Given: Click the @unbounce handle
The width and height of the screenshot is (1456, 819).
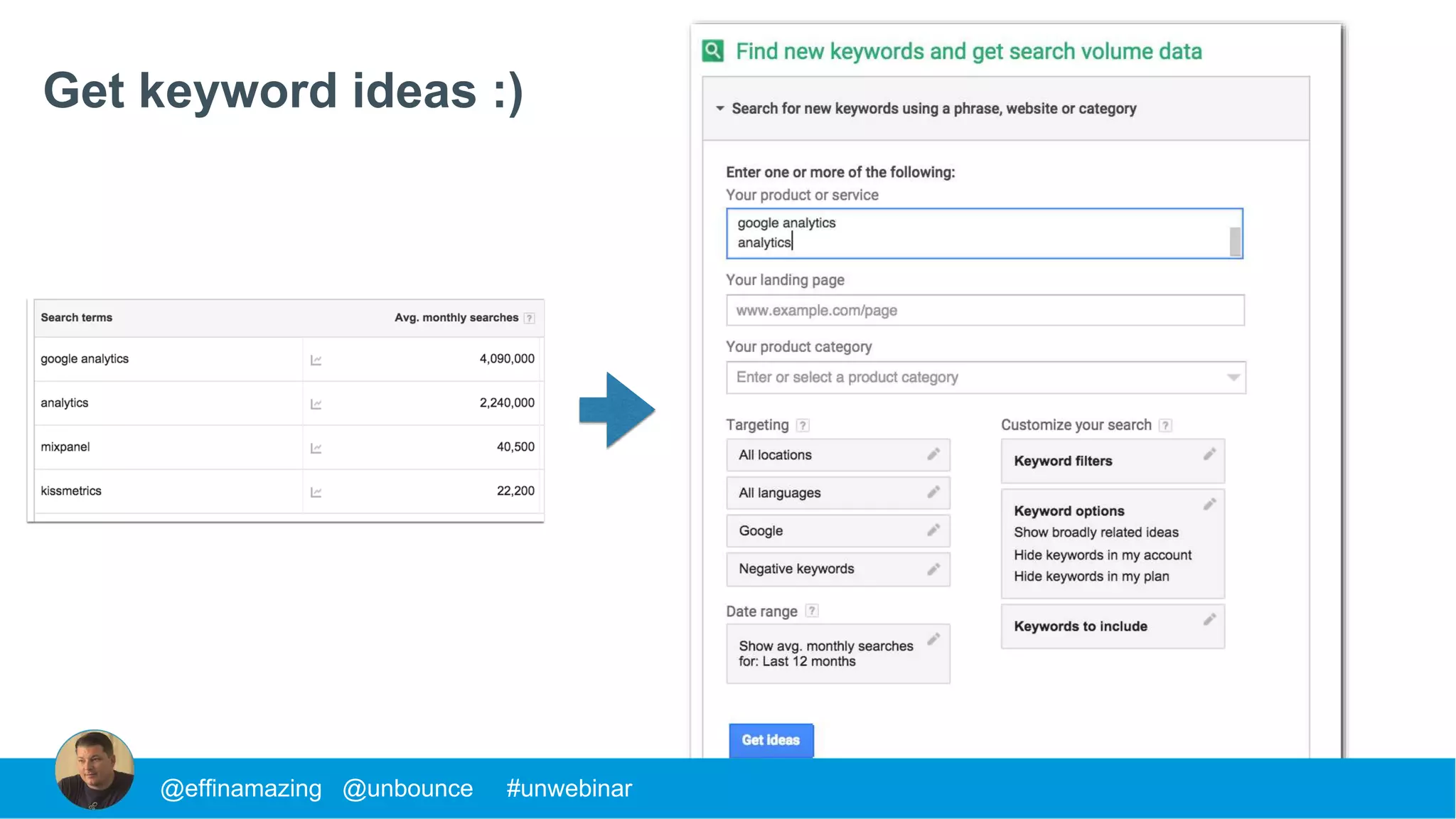Looking at the screenshot, I should [x=407, y=788].
